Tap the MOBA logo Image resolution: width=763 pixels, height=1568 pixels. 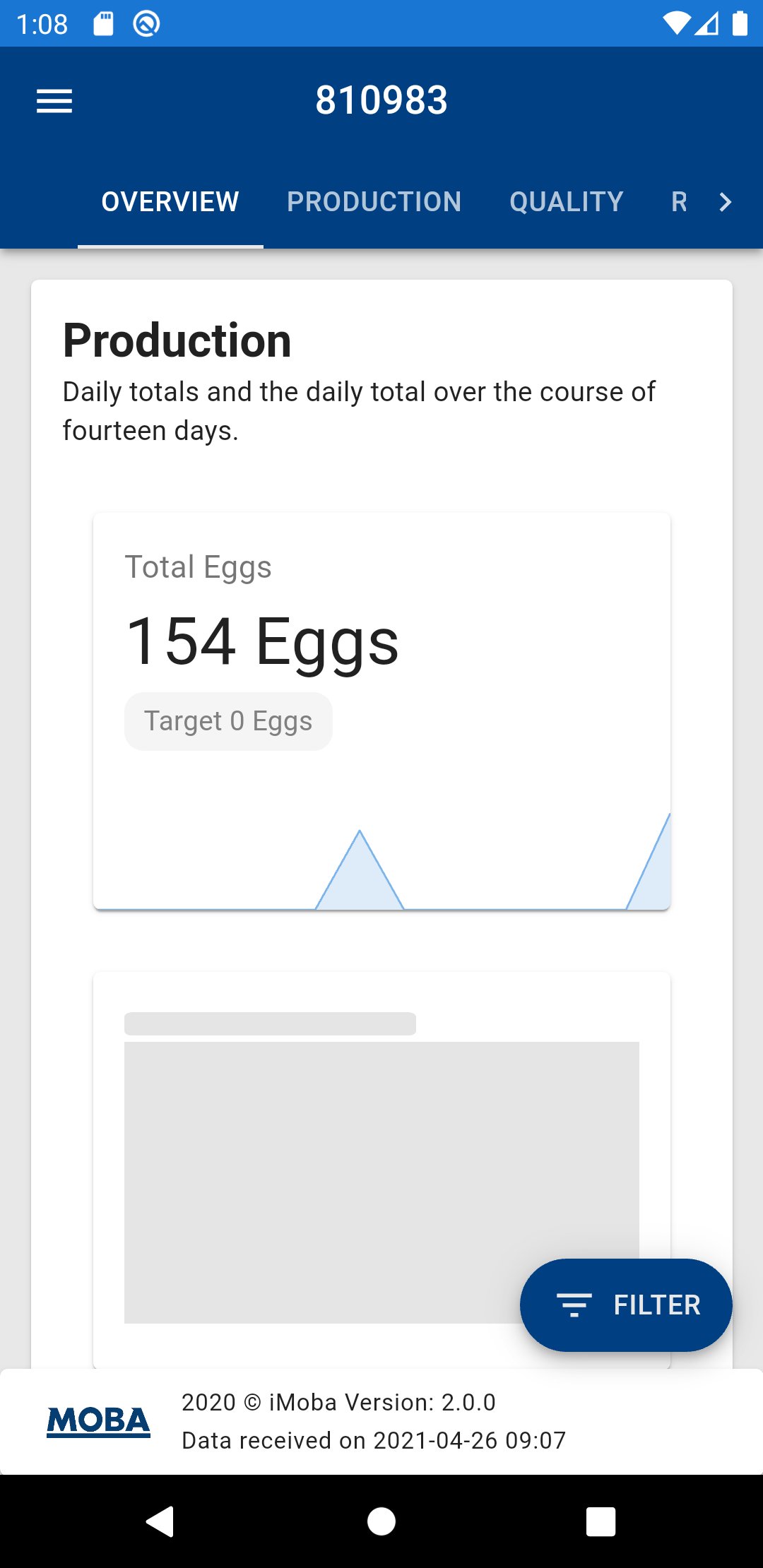98,1421
